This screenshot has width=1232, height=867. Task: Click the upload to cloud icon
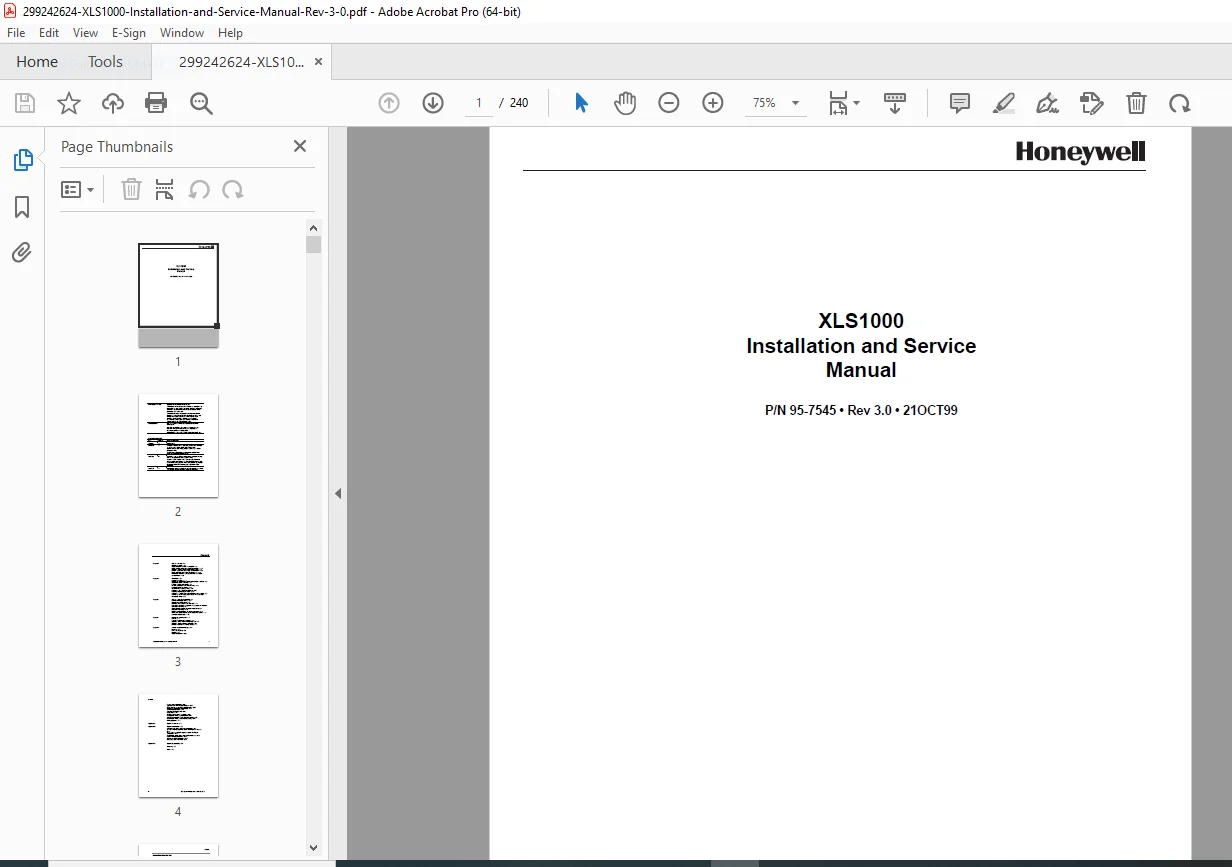tap(113, 103)
